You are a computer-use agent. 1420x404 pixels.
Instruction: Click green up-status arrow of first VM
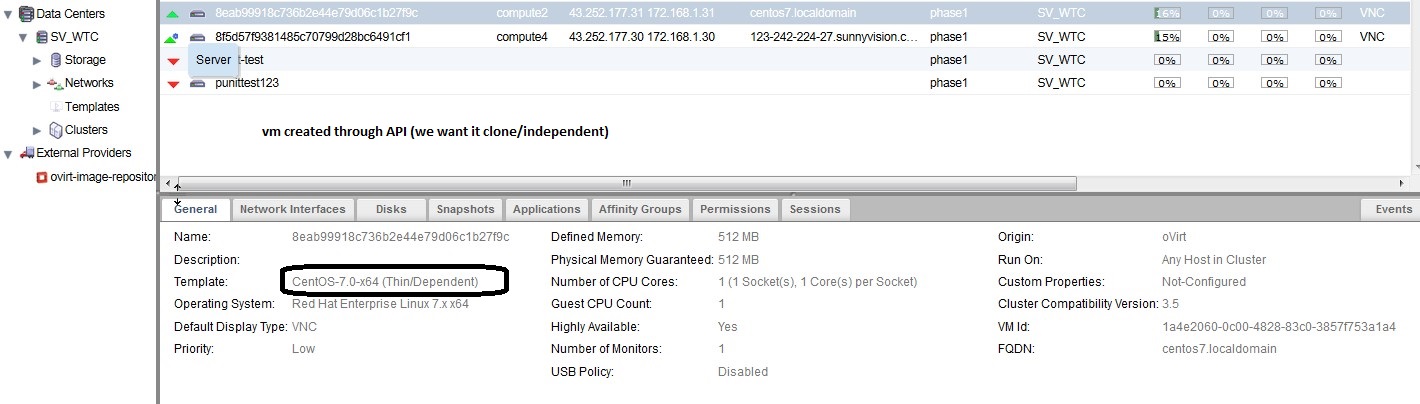click(173, 14)
